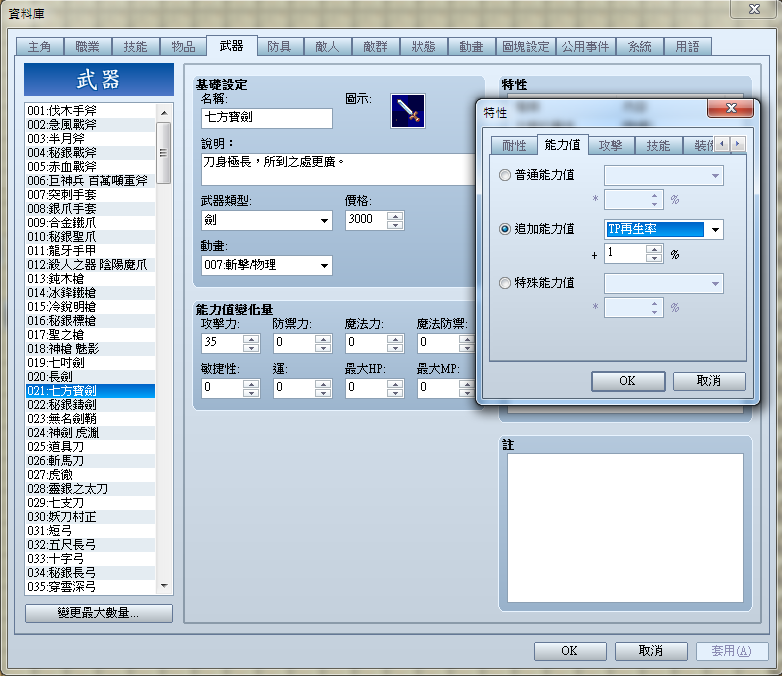Open the 敵群 tab
Image resolution: width=782 pixels, height=676 pixels.
375,47
